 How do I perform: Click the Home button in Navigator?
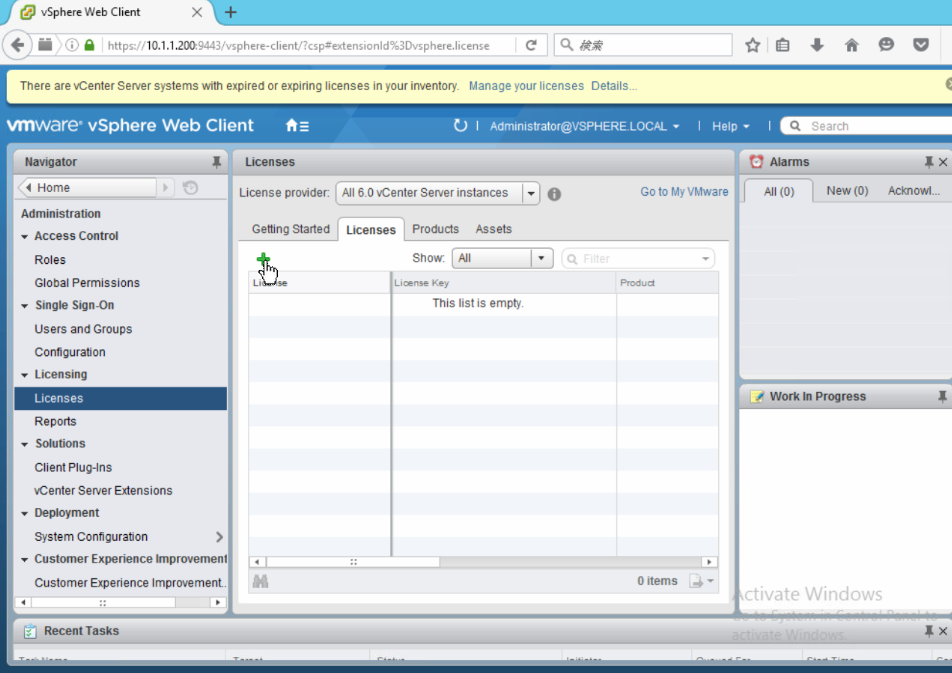click(87, 188)
